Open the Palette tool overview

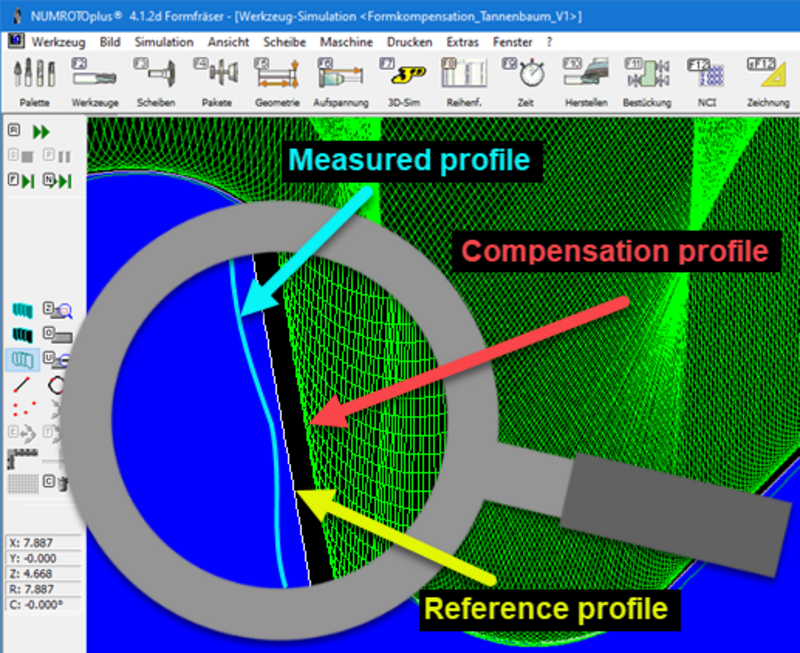coord(35,78)
